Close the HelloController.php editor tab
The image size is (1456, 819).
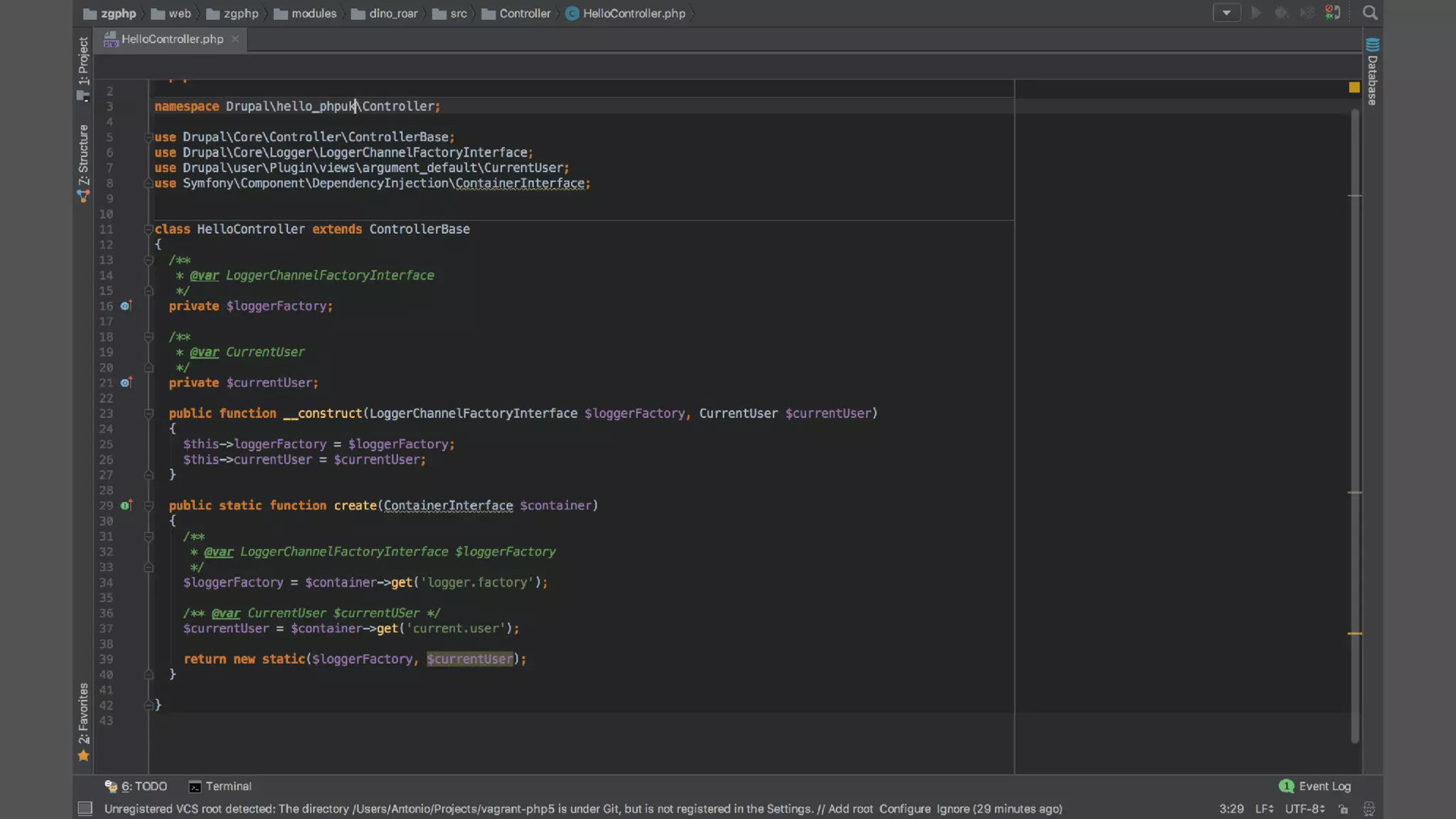coord(235,39)
